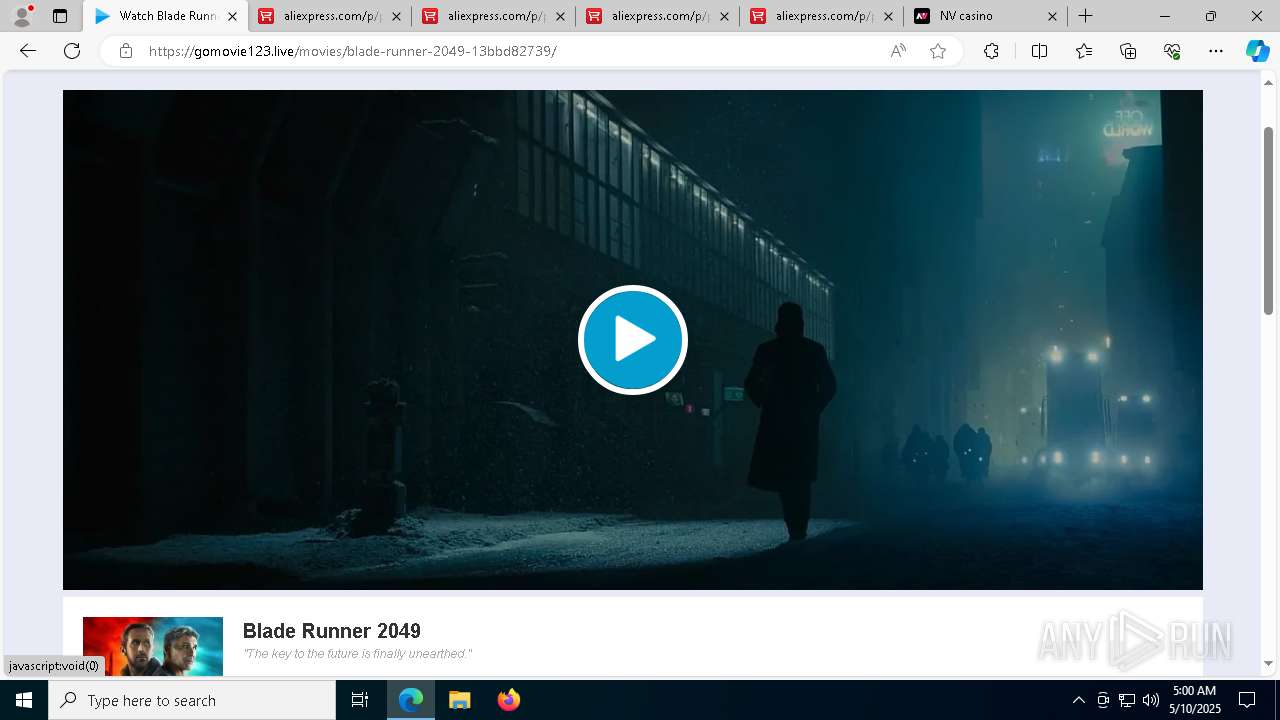1280x720 pixels.
Task: Click the scrollbar up arrow
Action: pos(1269,82)
